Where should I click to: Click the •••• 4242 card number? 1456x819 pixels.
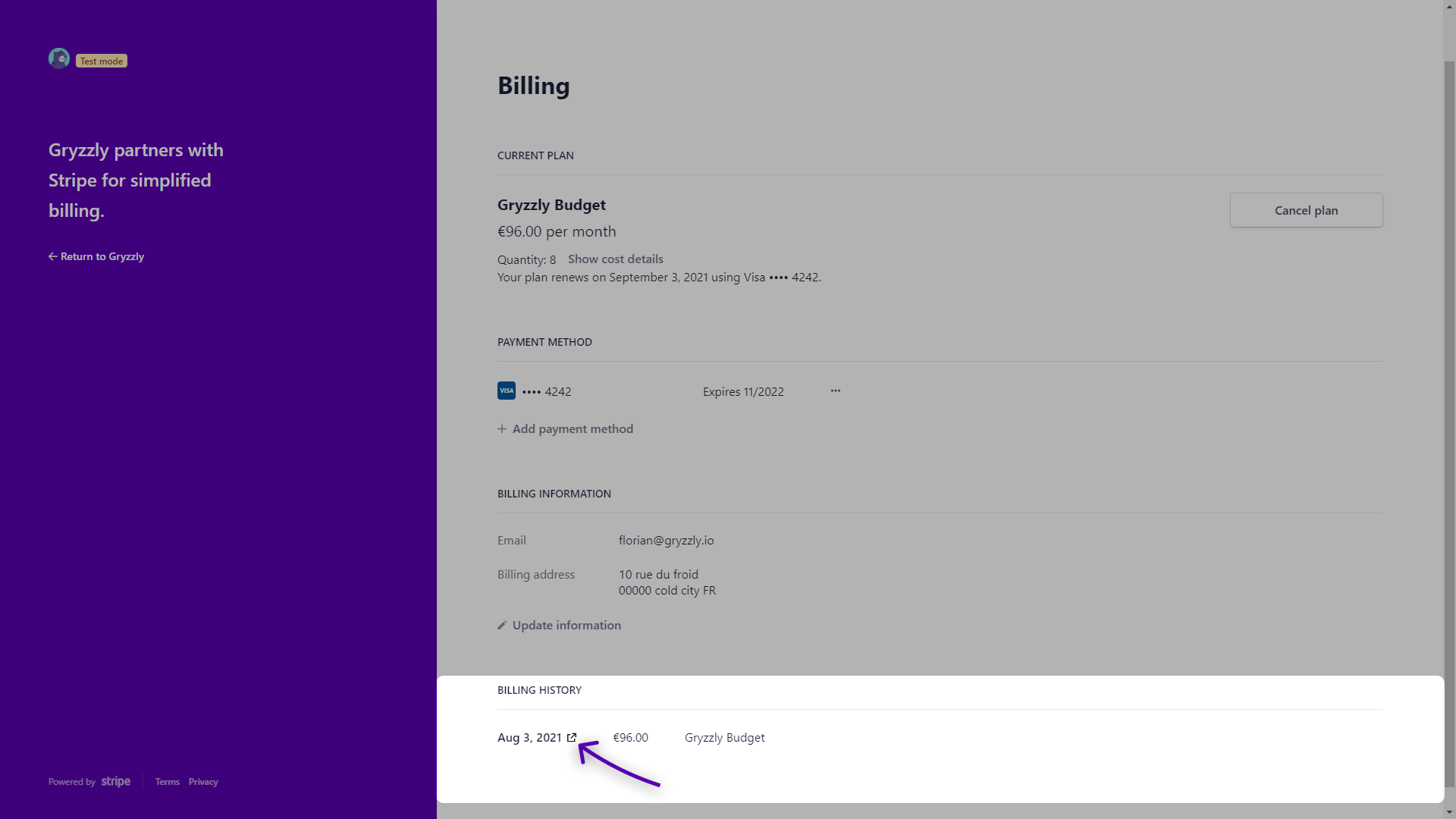tap(547, 392)
